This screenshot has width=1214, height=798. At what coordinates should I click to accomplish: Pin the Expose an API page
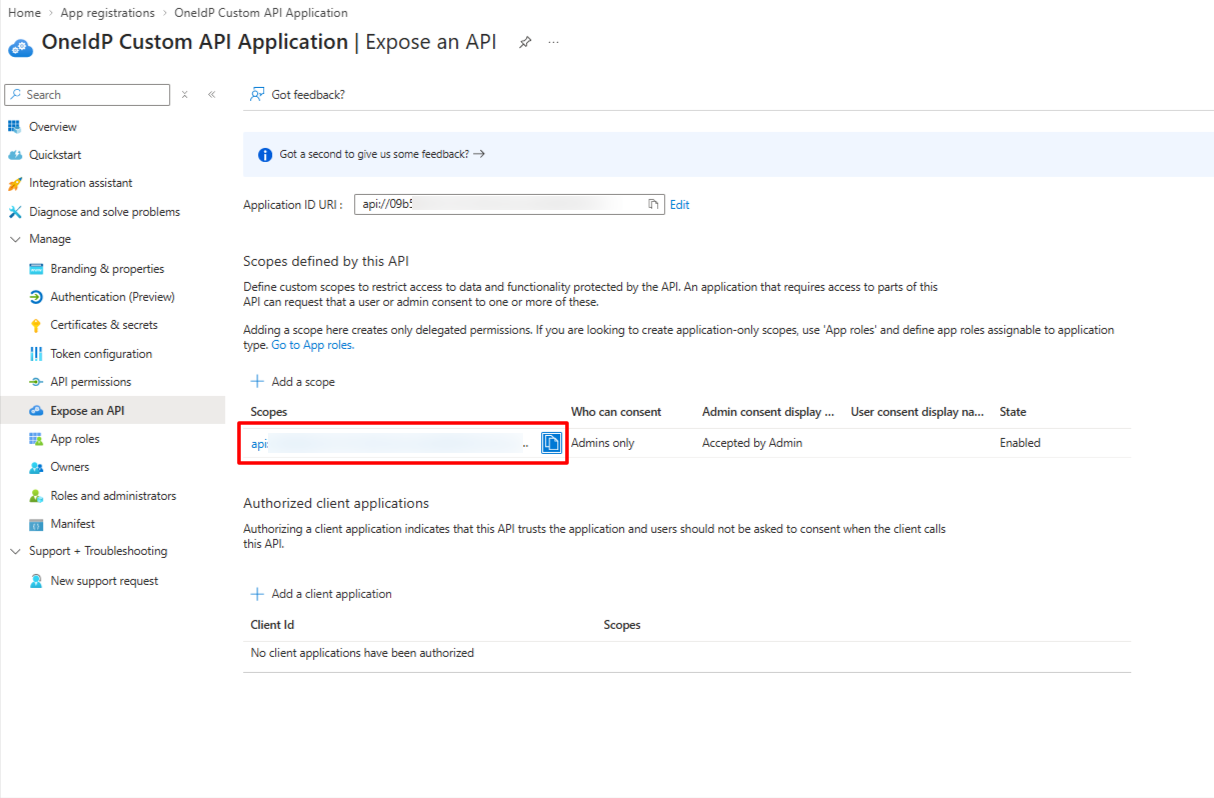click(x=525, y=43)
